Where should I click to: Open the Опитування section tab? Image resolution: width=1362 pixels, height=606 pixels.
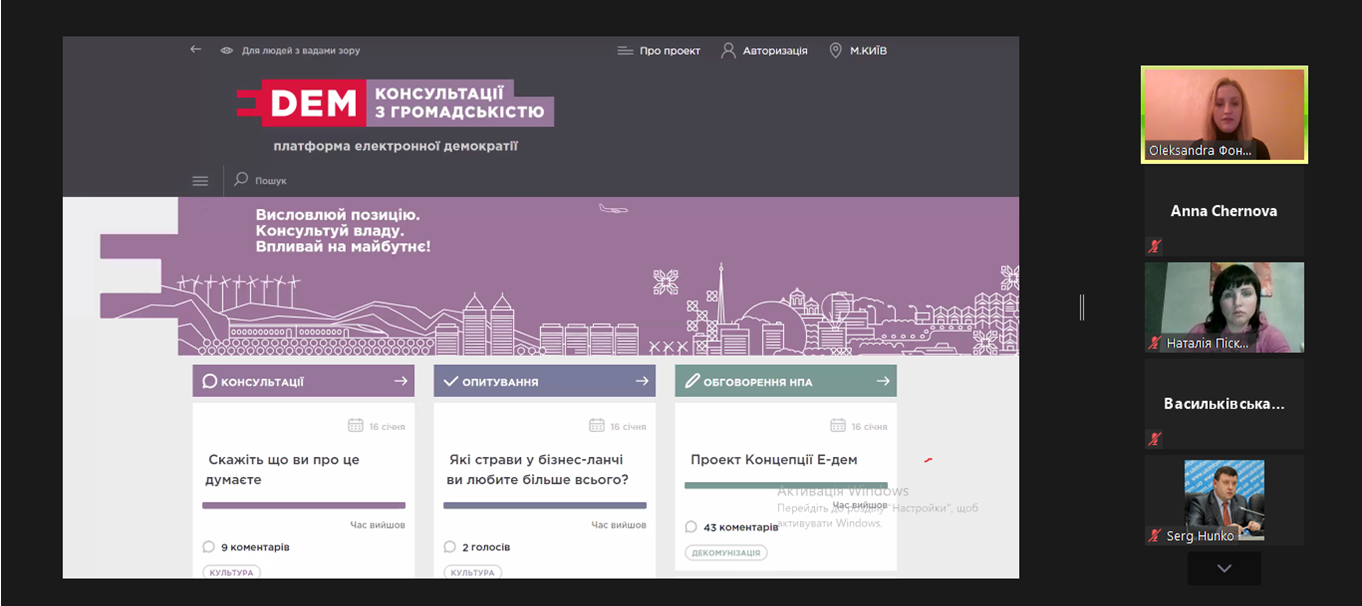click(x=530, y=381)
